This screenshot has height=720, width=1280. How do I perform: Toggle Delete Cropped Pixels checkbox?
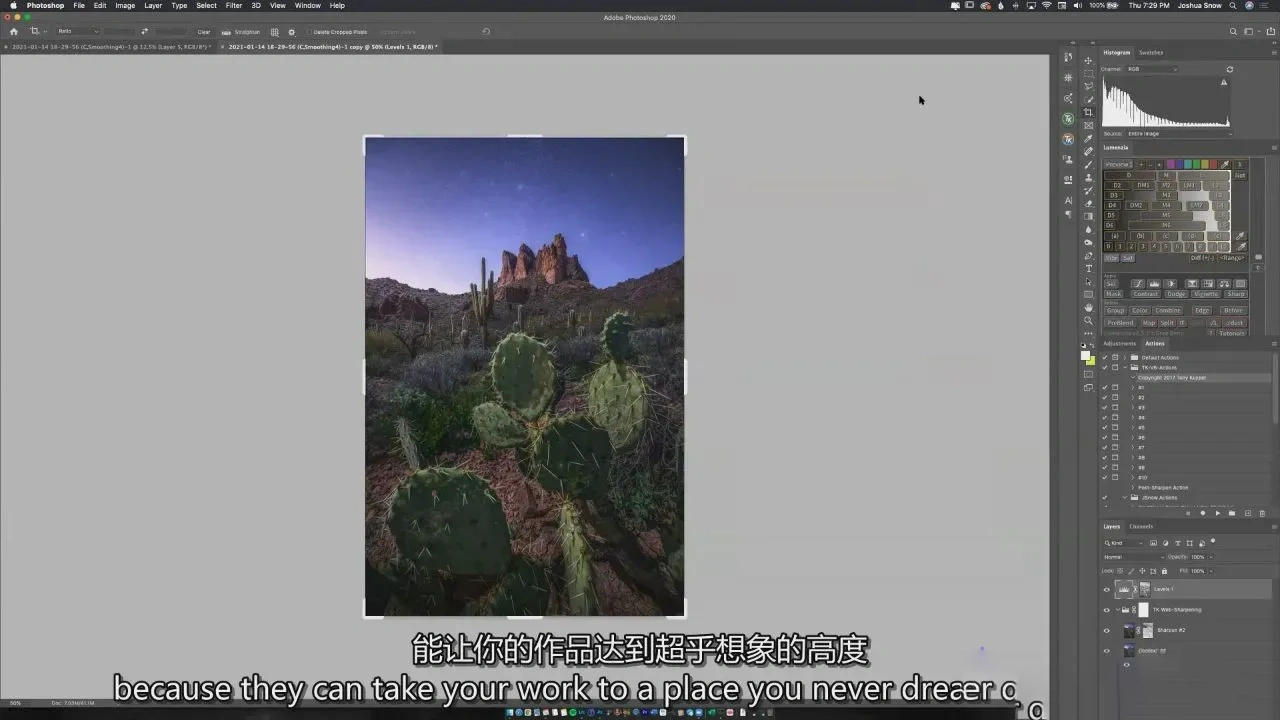pyautogui.click(x=308, y=32)
